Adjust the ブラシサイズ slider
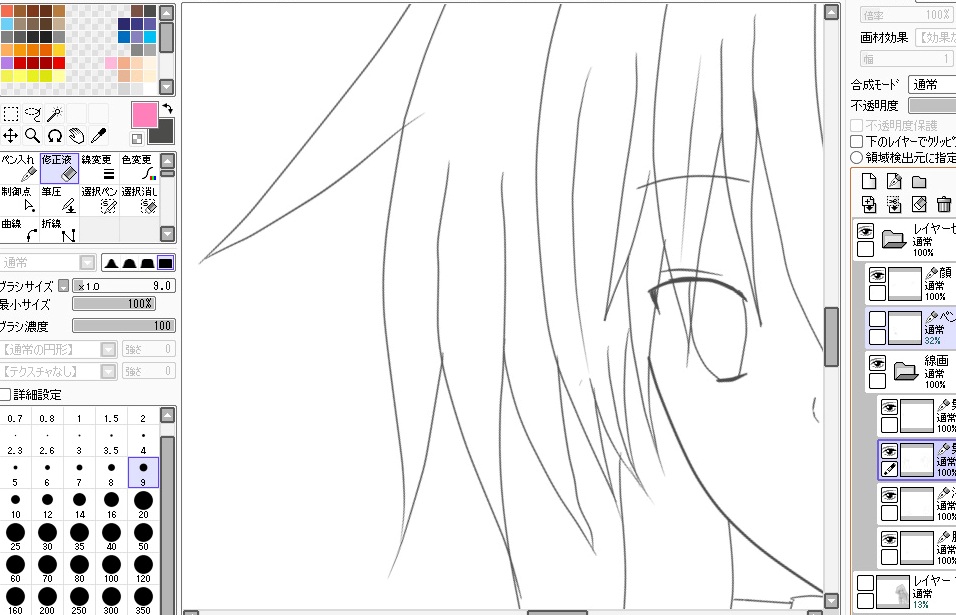This screenshot has width=956, height=615. pyautogui.click(x=124, y=286)
